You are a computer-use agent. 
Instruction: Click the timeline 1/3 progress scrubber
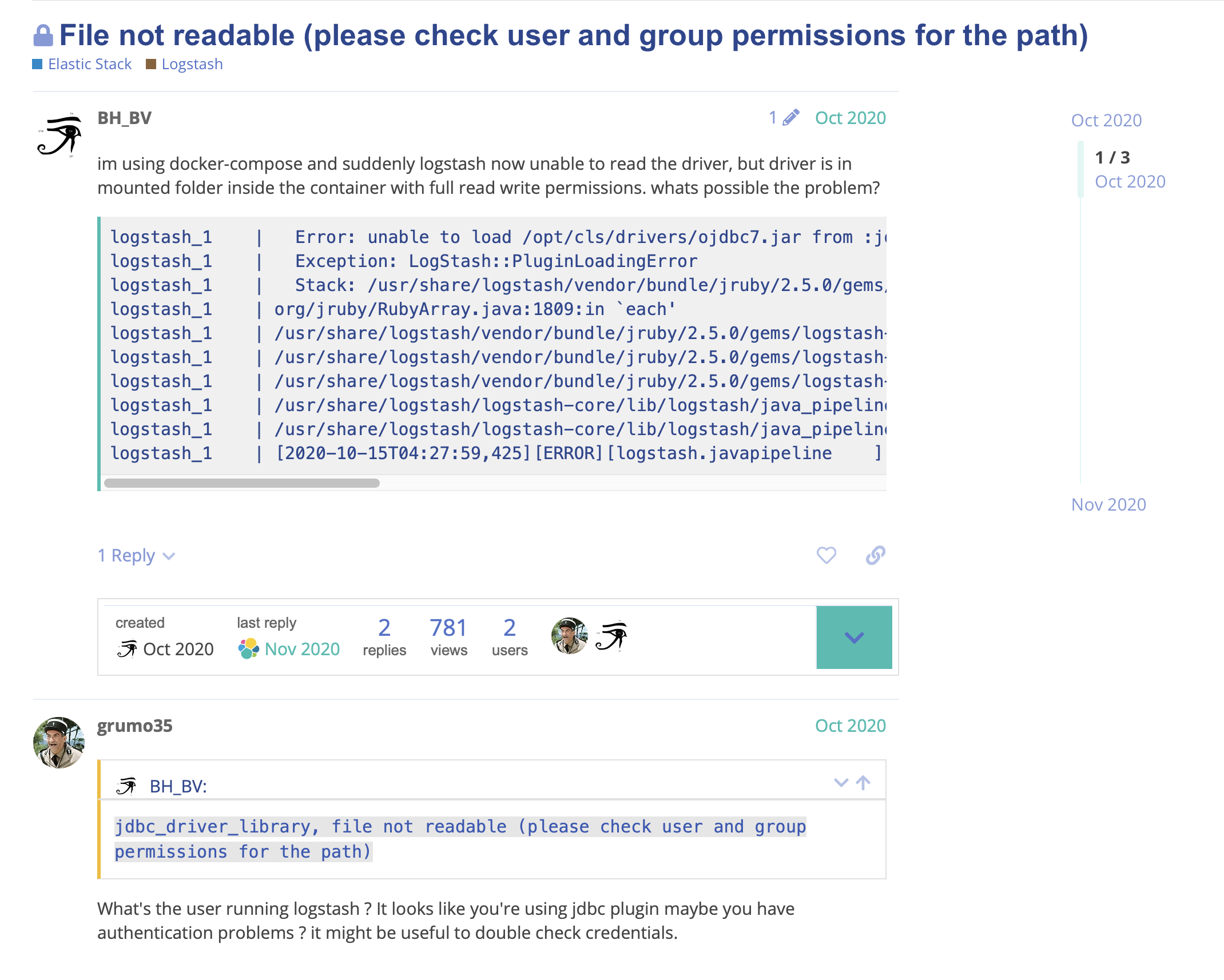pos(1112,159)
